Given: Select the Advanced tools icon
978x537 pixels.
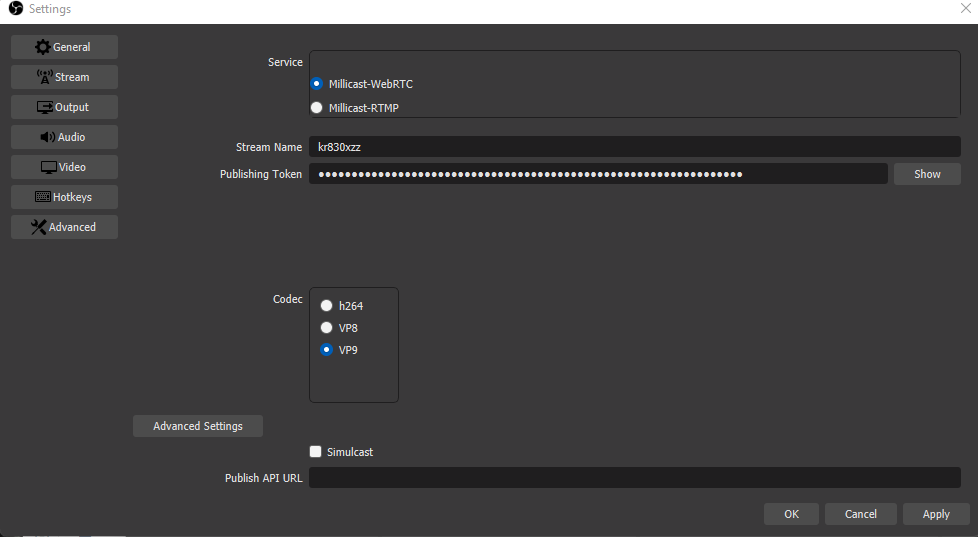Looking at the screenshot, I should coord(39,227).
